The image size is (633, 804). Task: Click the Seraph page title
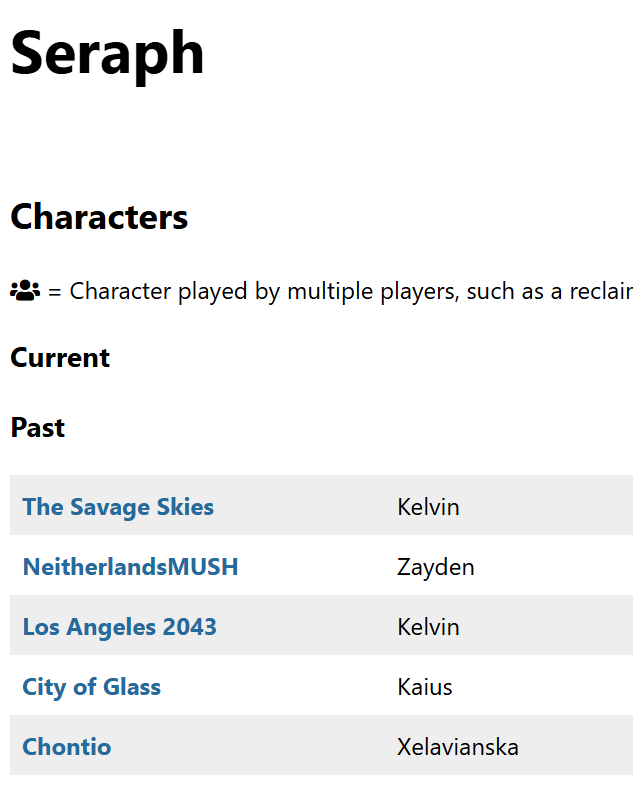pos(107,52)
